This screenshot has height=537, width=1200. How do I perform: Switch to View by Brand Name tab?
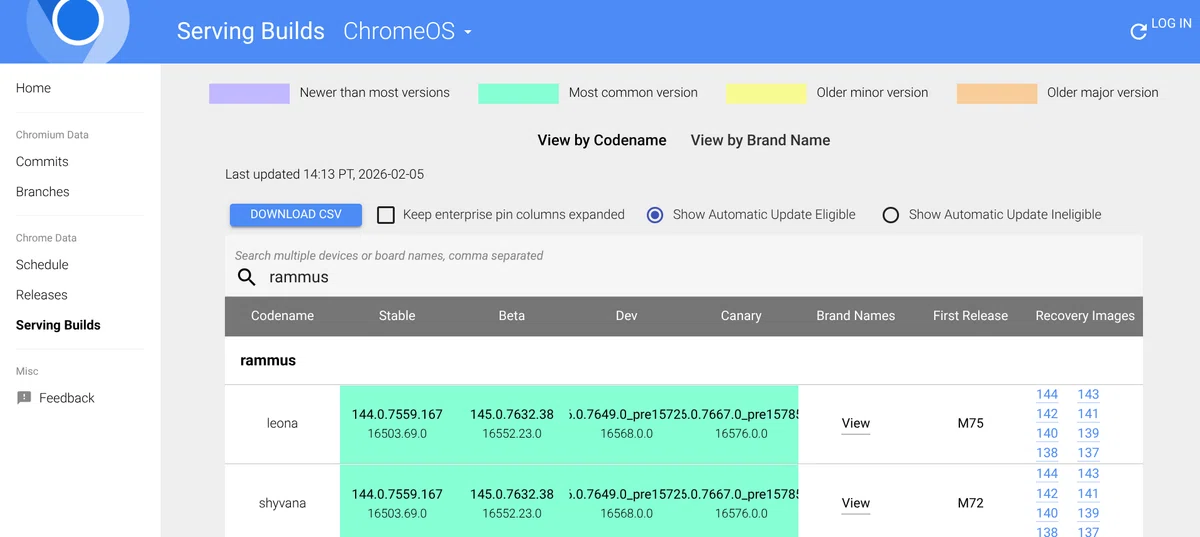pyautogui.click(x=760, y=140)
